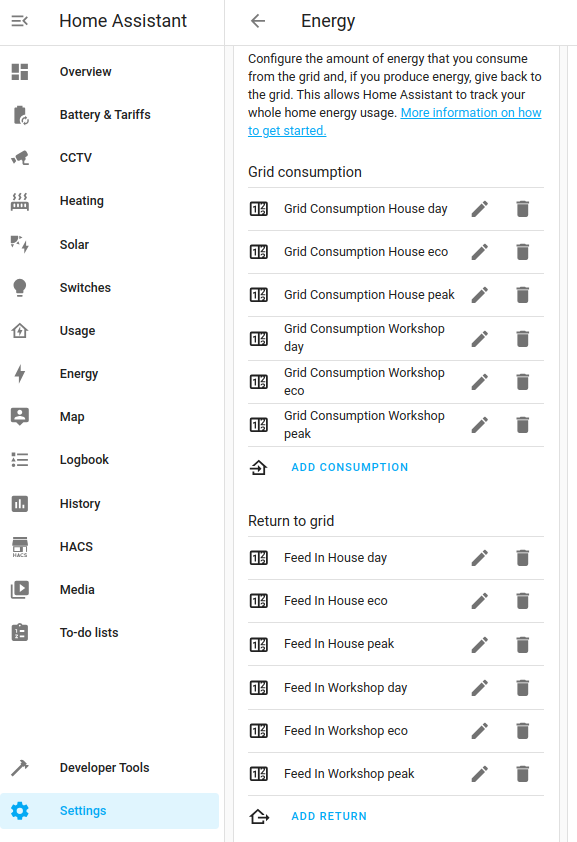Edit Grid Consumption Workshop peak entry
The image size is (577, 842).
(x=480, y=425)
